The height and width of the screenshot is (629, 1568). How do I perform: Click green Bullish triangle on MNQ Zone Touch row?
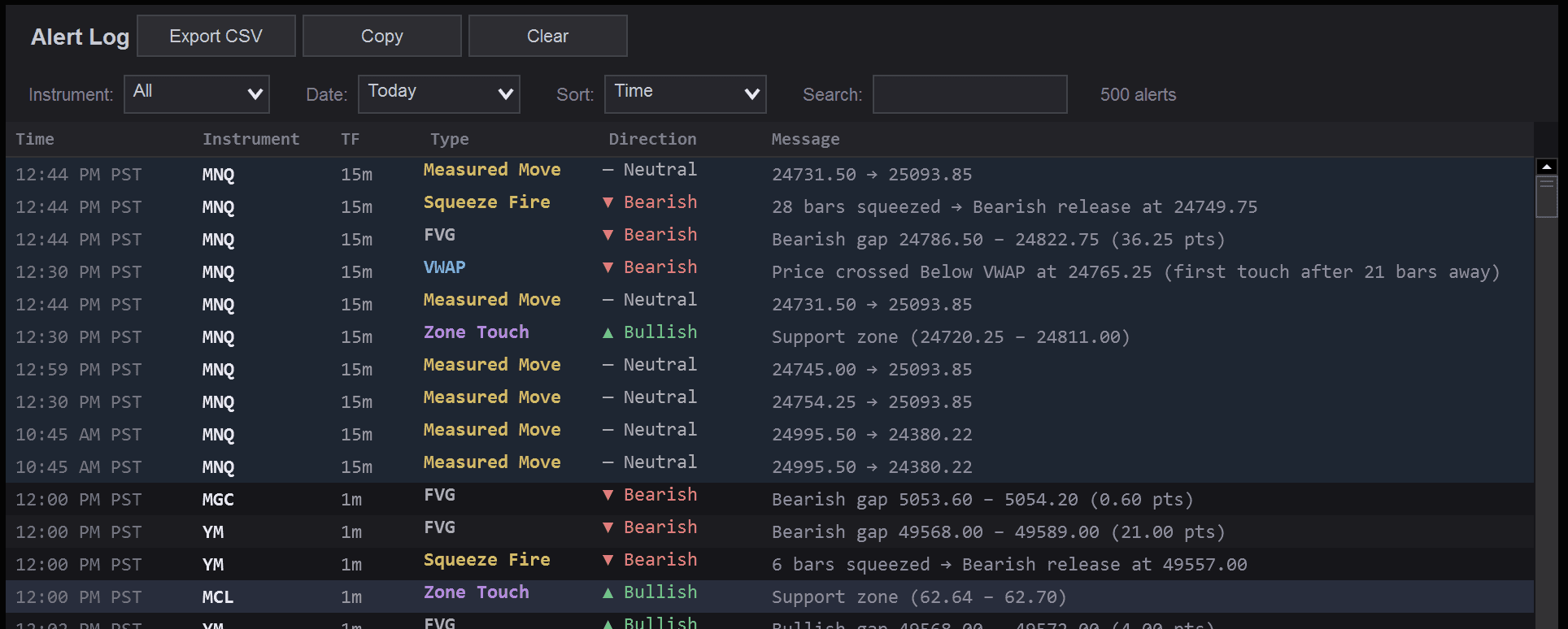[608, 332]
